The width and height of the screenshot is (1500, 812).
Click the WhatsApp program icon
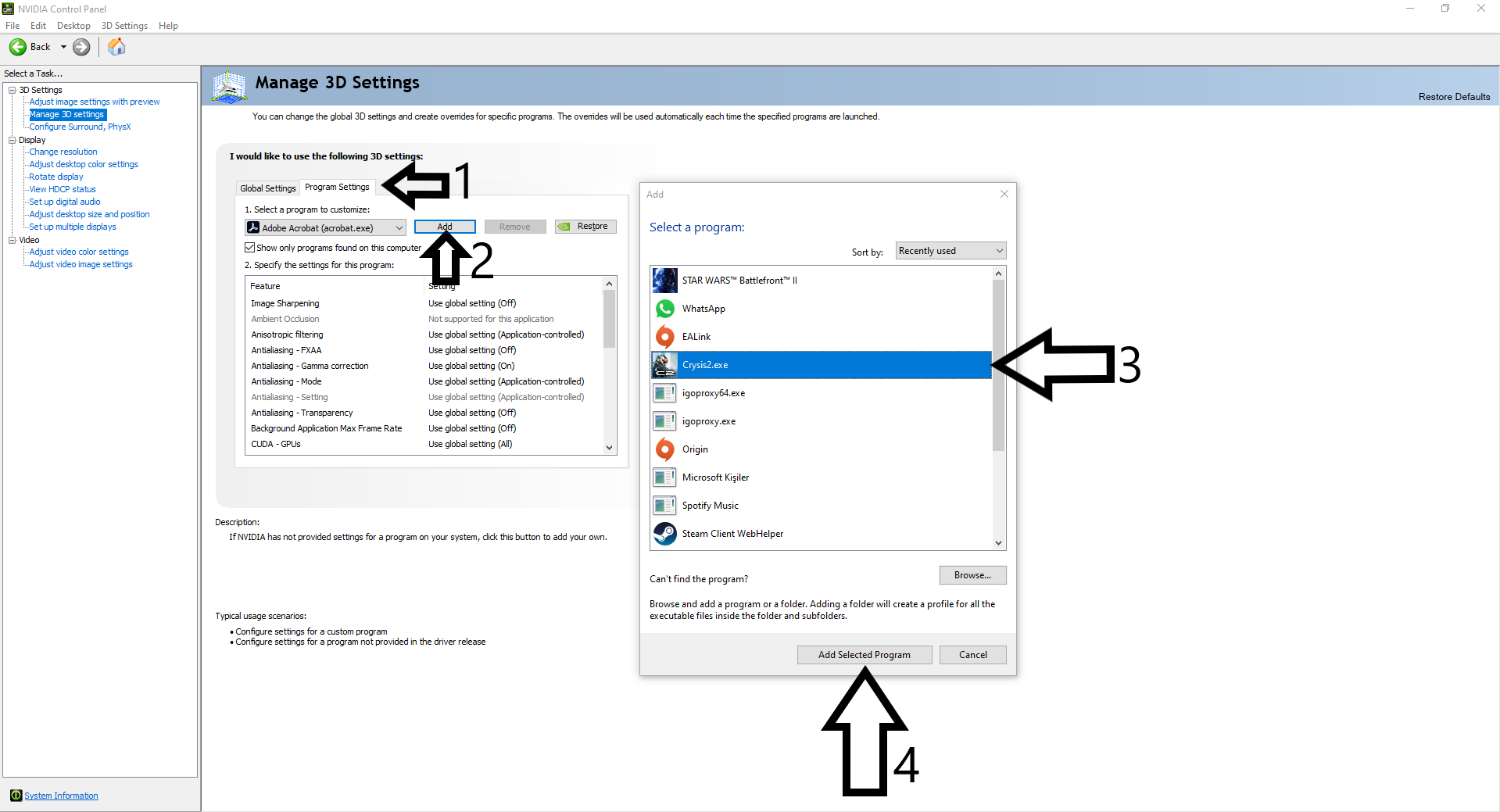coord(665,309)
